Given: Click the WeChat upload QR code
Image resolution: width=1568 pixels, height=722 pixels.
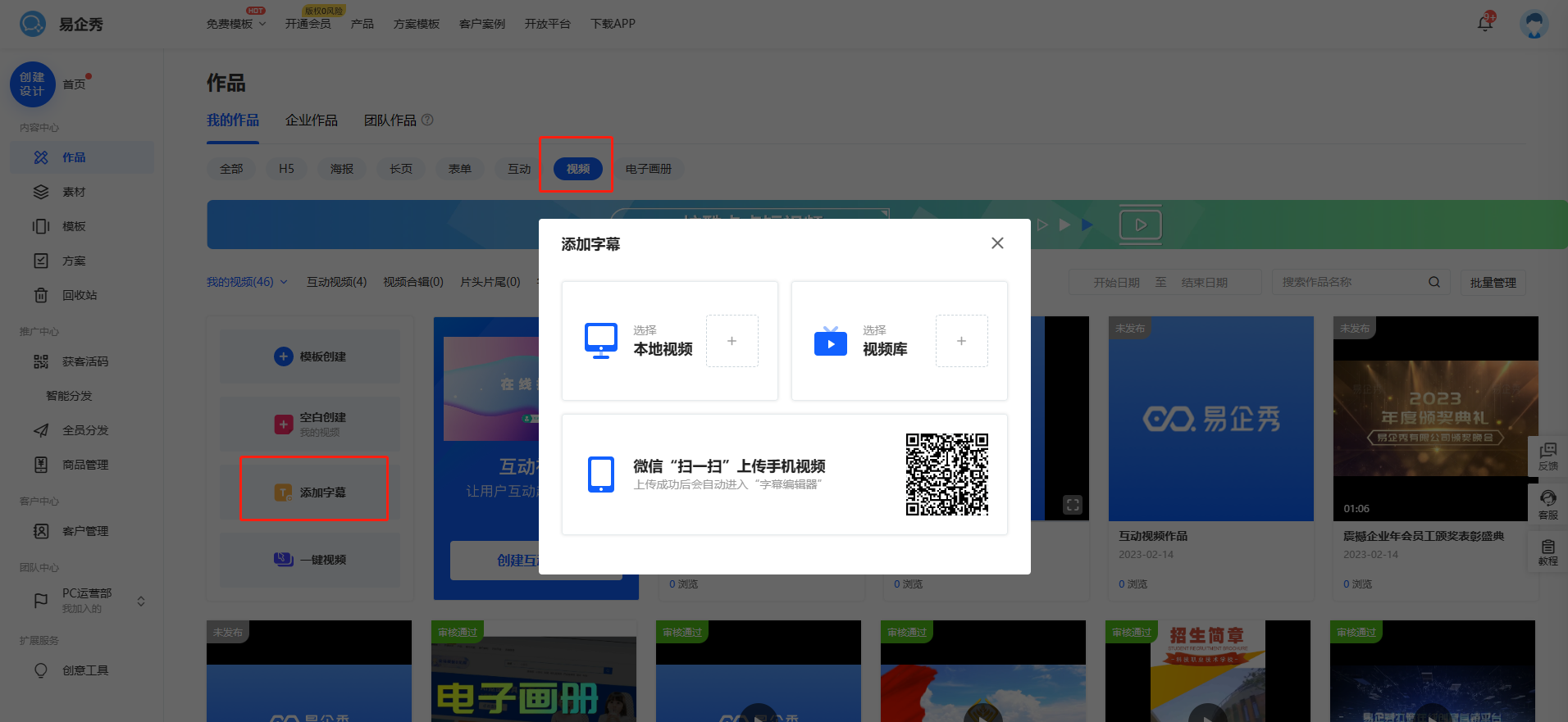Looking at the screenshot, I should pos(947,475).
